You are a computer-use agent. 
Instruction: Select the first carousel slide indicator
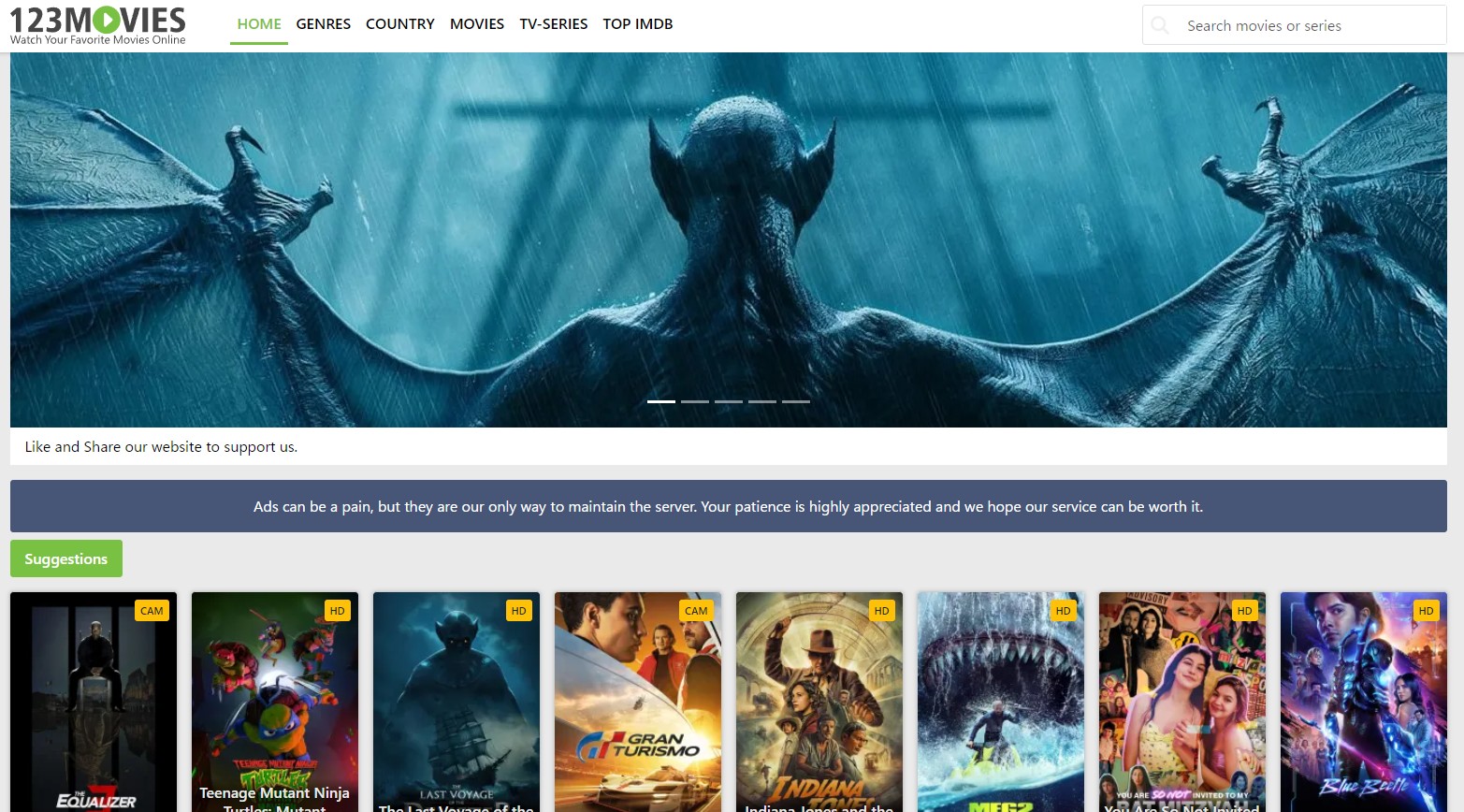(661, 401)
